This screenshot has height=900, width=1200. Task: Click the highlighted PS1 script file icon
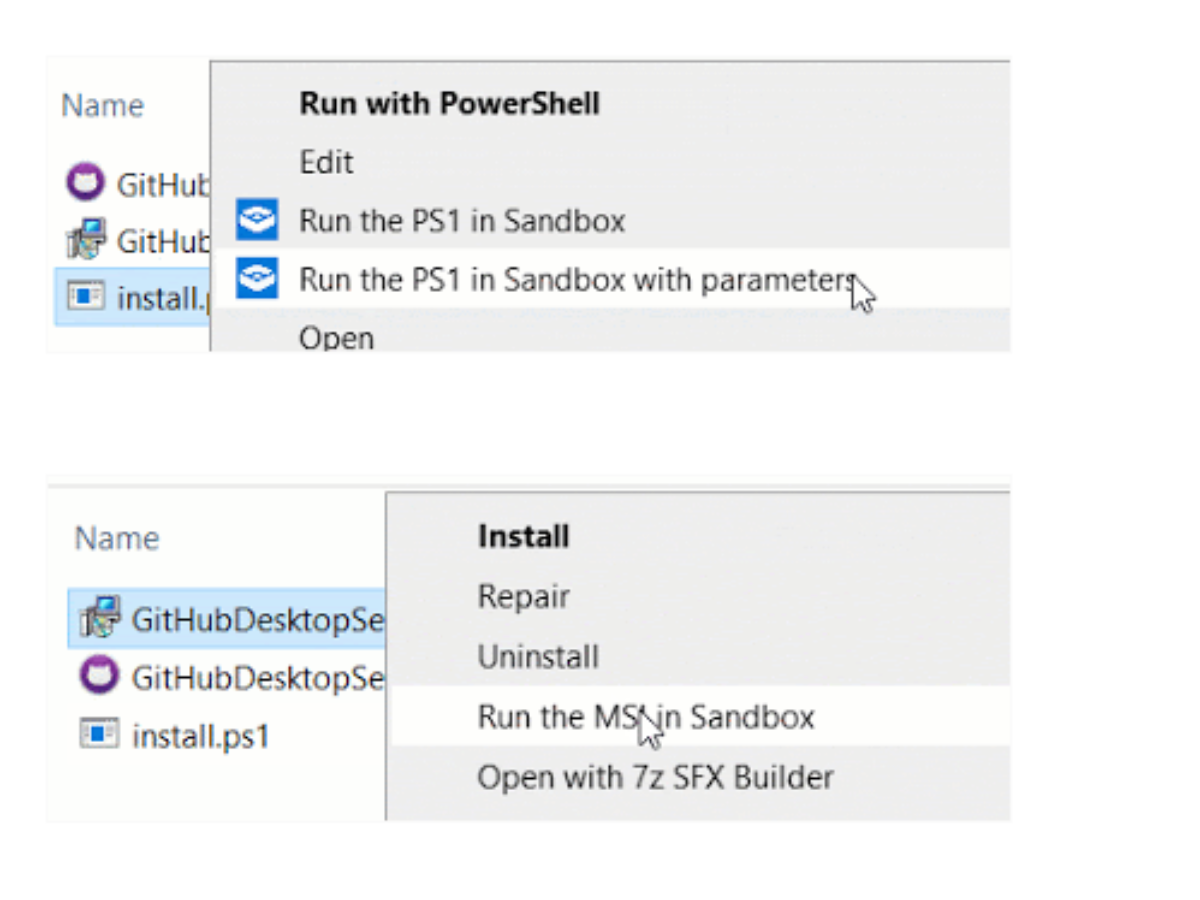85,296
